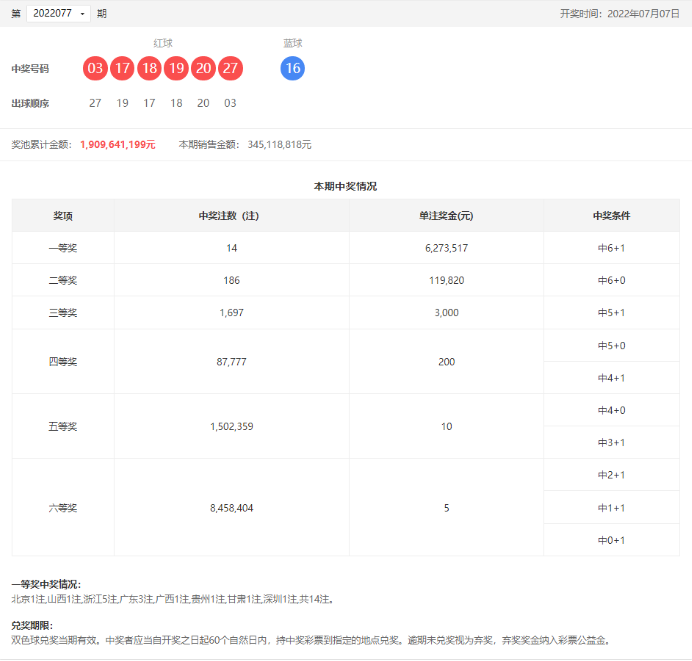Image resolution: width=692 pixels, height=661 pixels.
Task: Click red ball number 18
Action: tap(150, 68)
